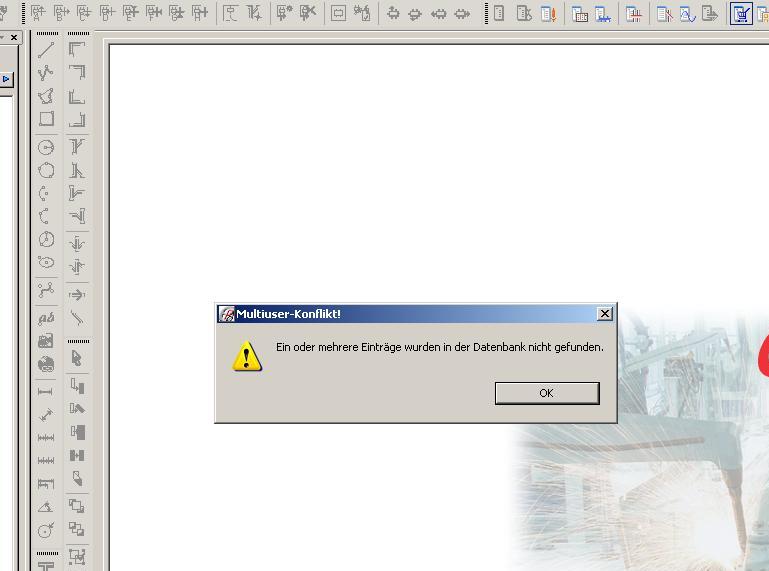Image resolution: width=769 pixels, height=571 pixels.
Task: Select the Continued dimension tool
Action: tap(46, 438)
